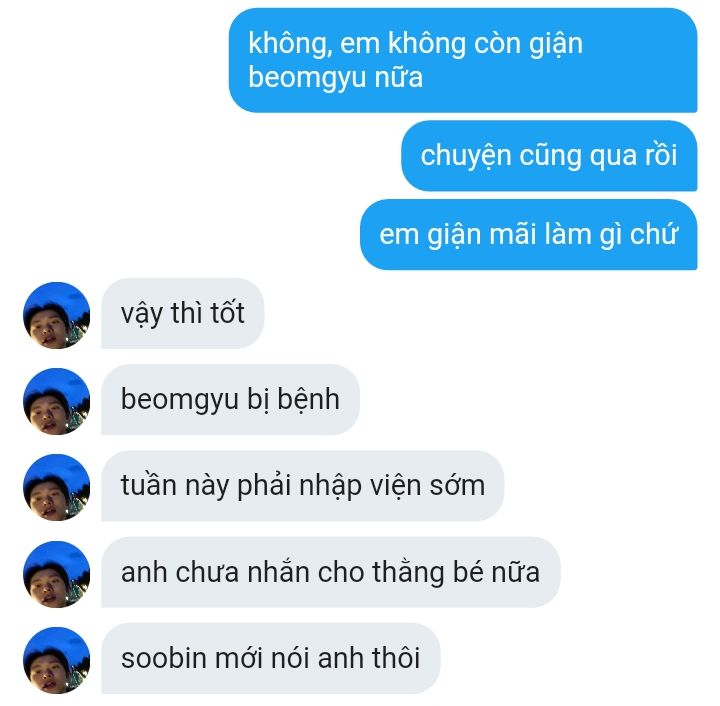This screenshot has width=720, height=706.
Task: Tap the 'beomgyu bị bệnh' message bubble
Action: click(230, 399)
